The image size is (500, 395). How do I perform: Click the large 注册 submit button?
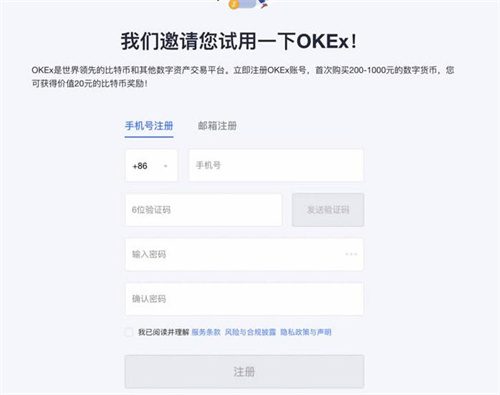244,372
